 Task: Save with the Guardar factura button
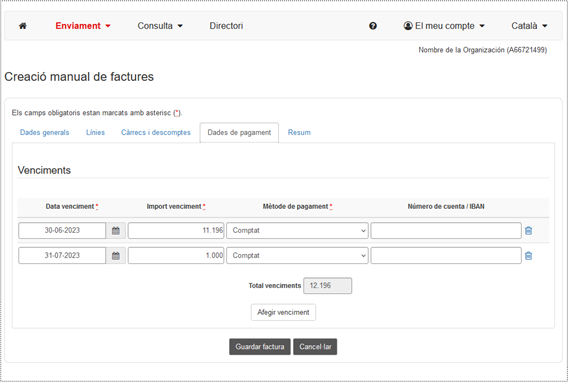[260, 347]
